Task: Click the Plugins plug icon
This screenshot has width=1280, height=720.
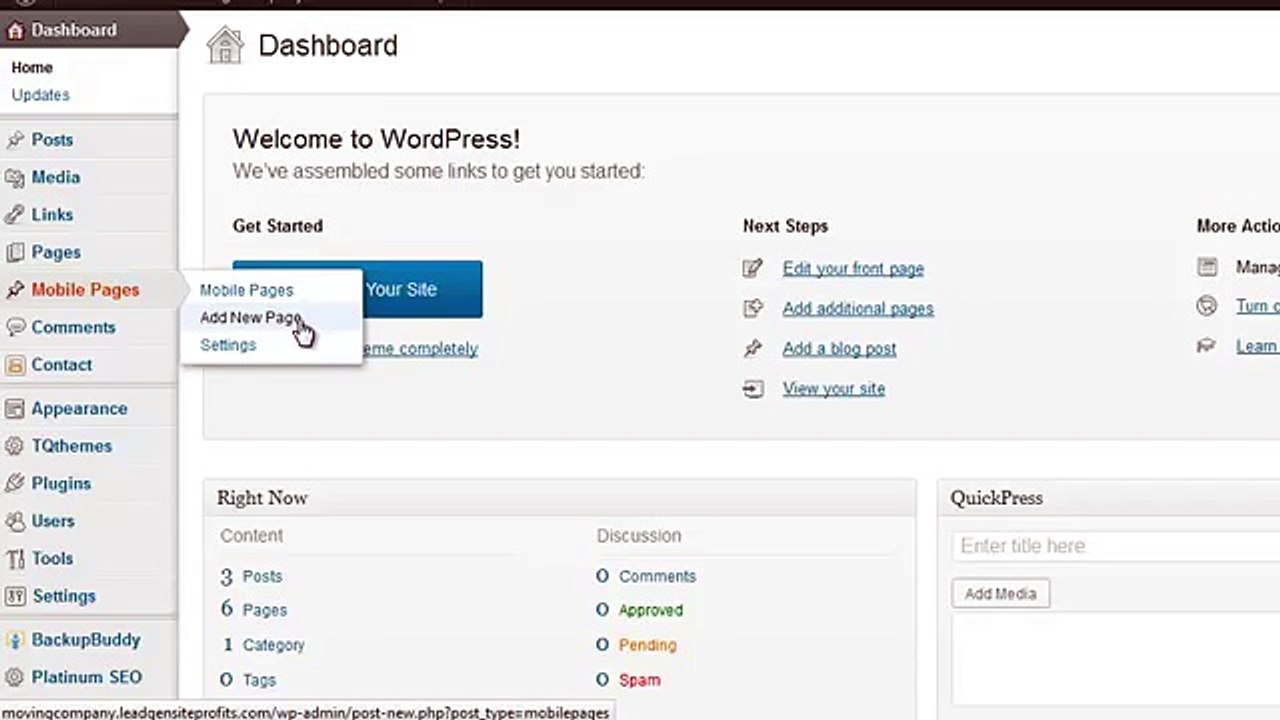Action: click(14, 484)
